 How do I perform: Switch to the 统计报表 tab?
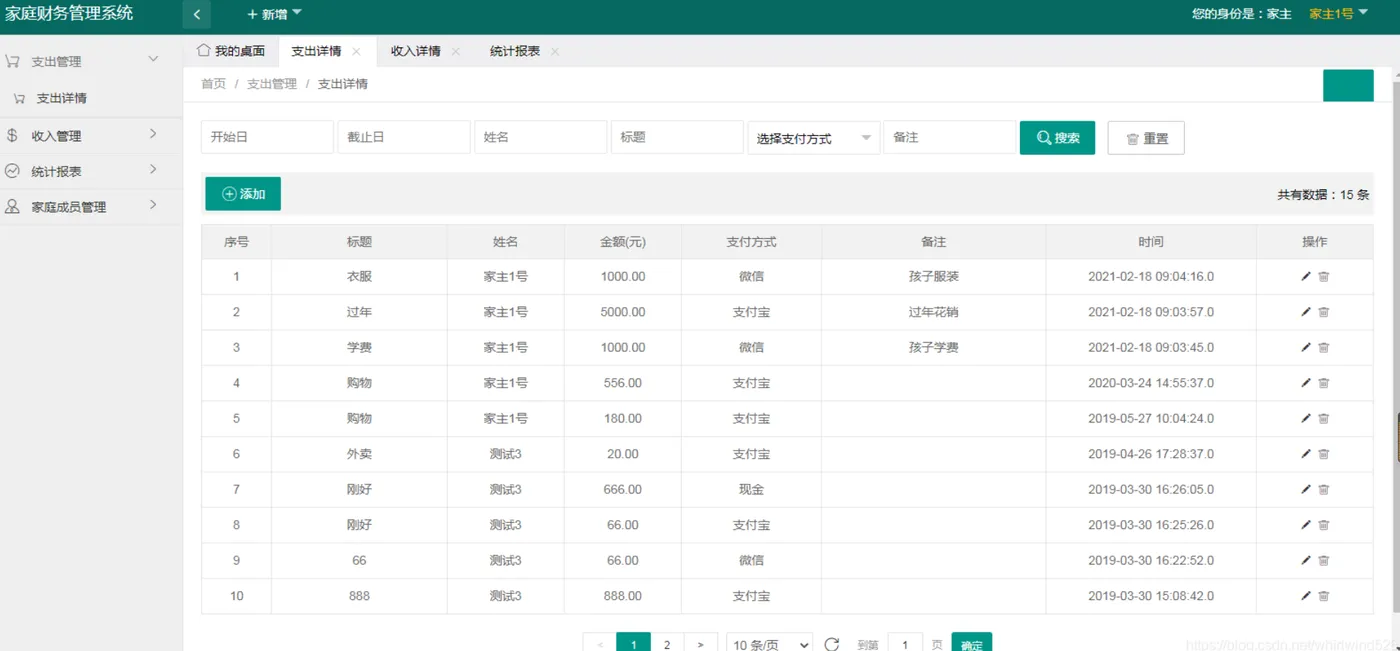pos(515,51)
